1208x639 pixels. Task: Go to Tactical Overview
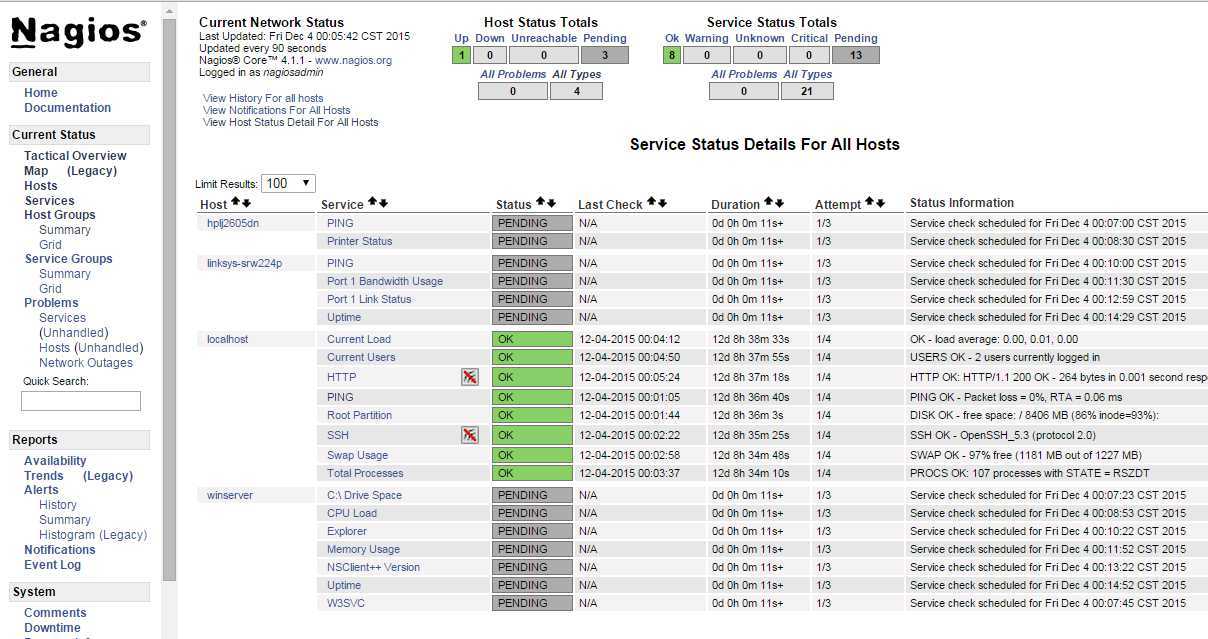tap(75, 156)
